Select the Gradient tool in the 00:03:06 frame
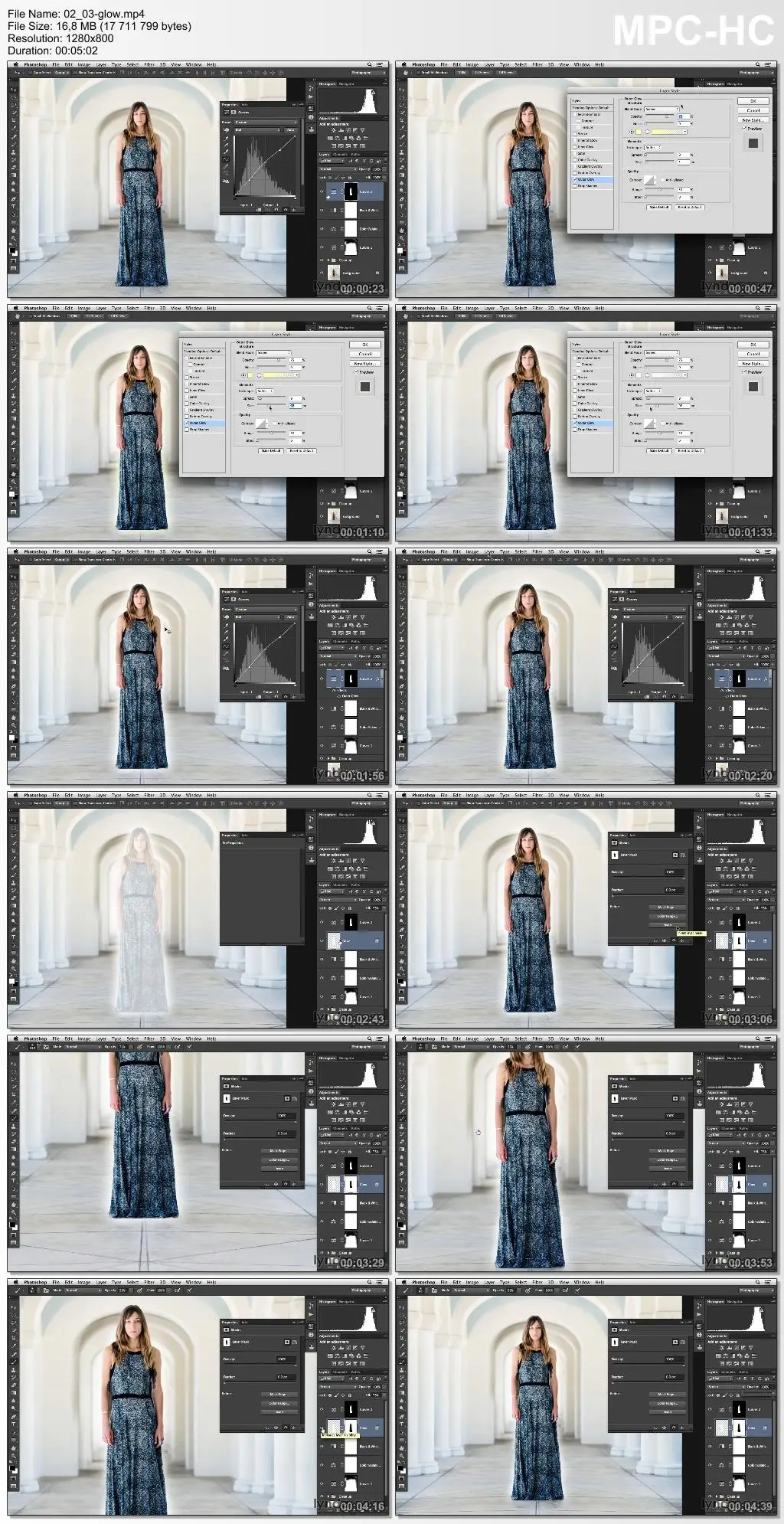Viewport: 784px width, 1524px height. tap(402, 905)
